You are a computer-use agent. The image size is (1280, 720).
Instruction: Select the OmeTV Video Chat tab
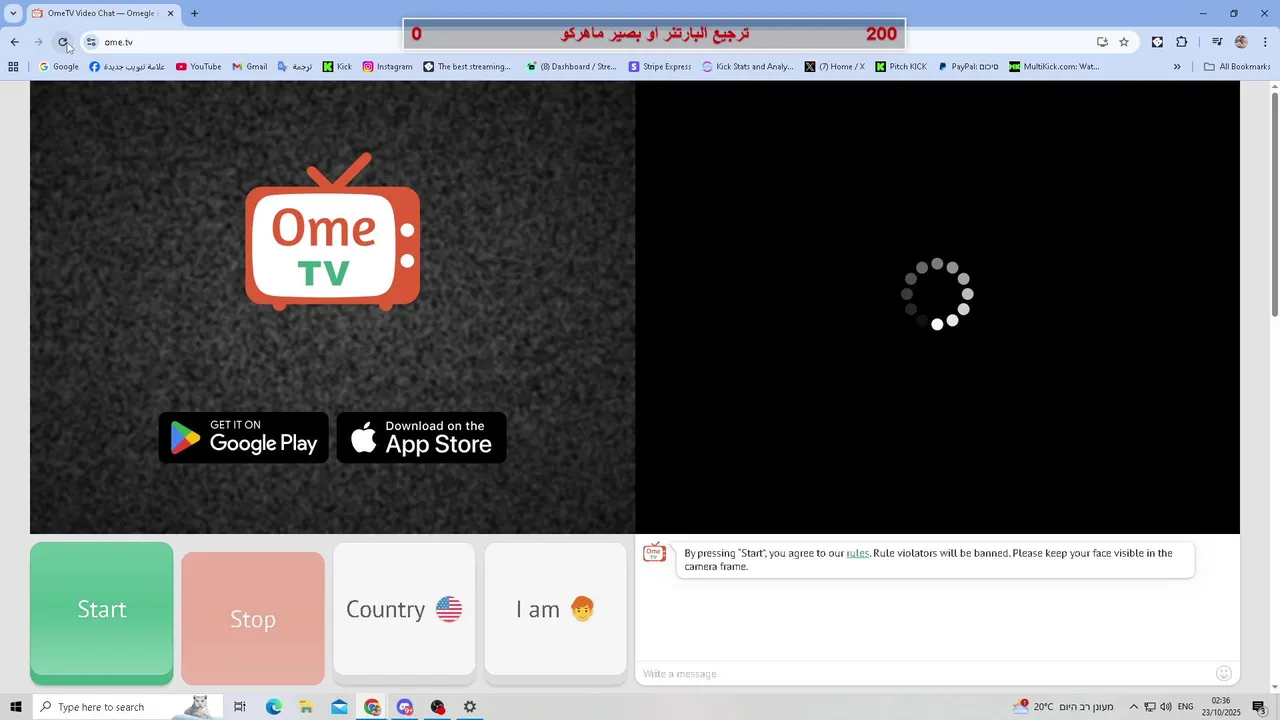[103, 14]
